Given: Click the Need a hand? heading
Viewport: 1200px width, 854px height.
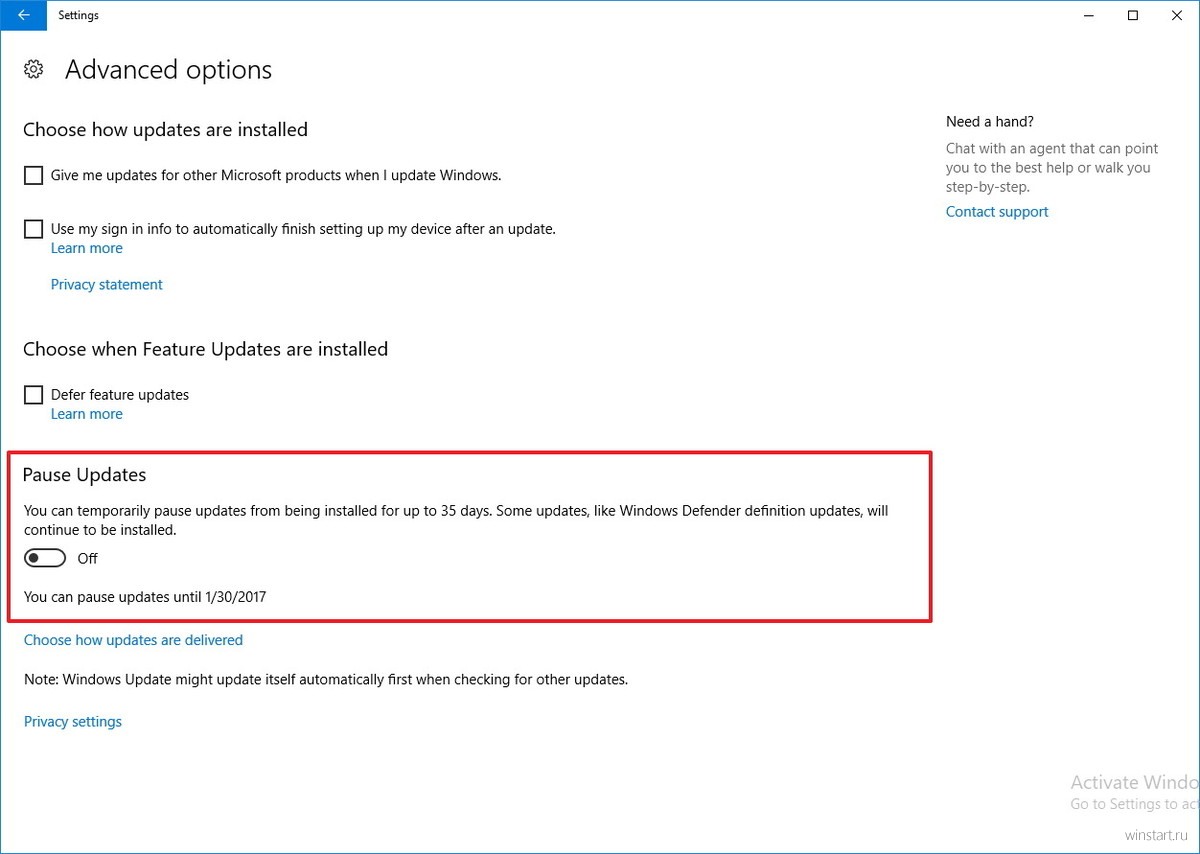Looking at the screenshot, I should (x=990, y=121).
